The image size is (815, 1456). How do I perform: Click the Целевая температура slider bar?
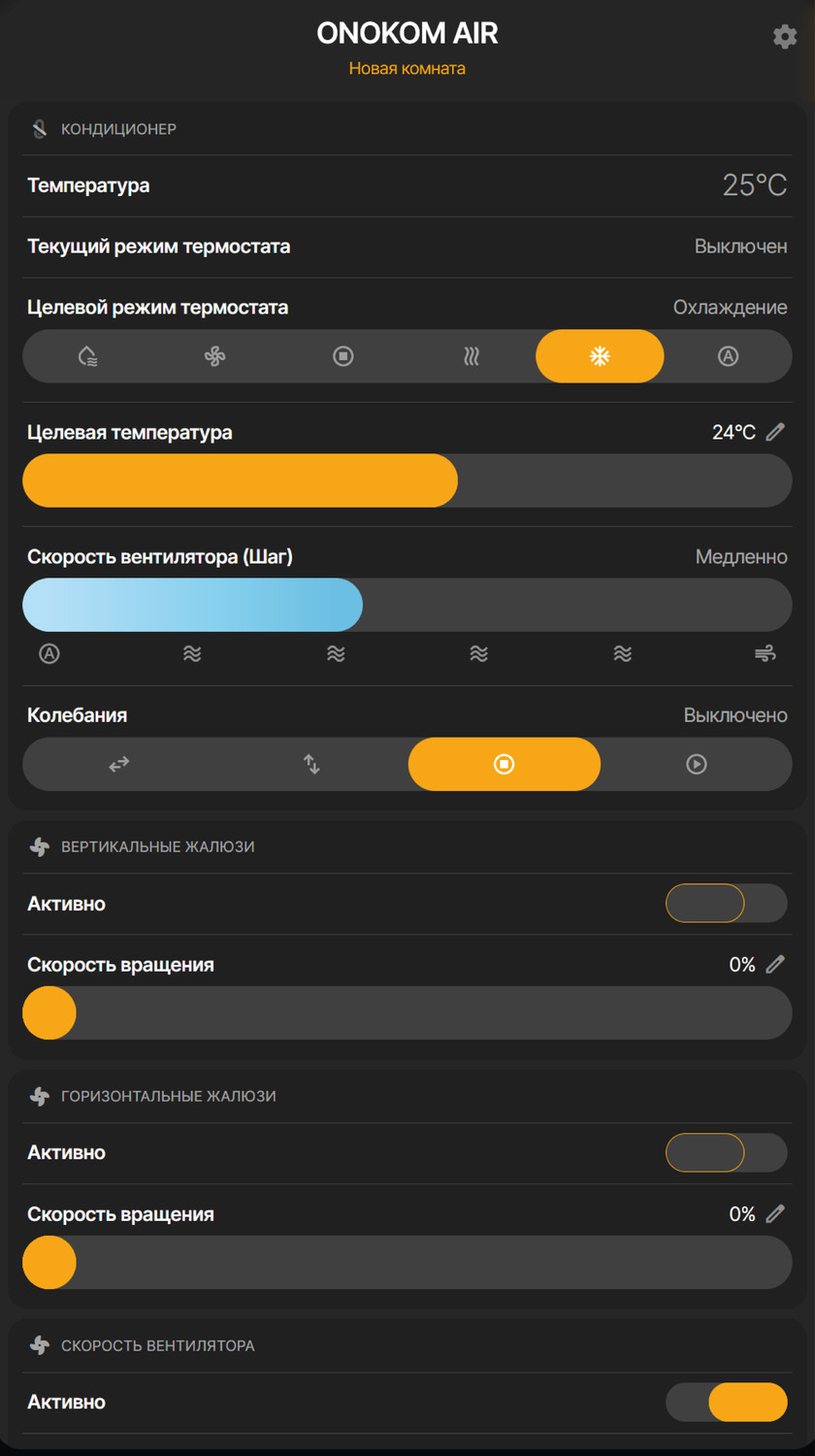point(407,480)
